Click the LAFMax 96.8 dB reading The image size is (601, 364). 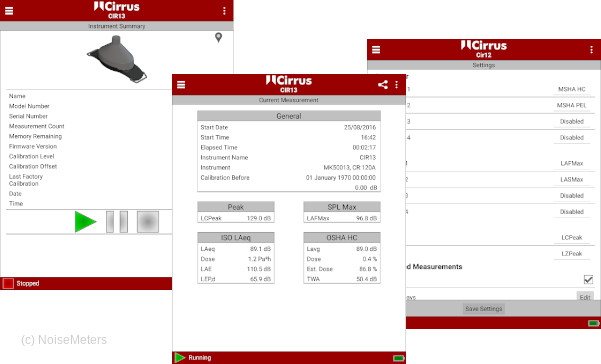tap(342, 218)
